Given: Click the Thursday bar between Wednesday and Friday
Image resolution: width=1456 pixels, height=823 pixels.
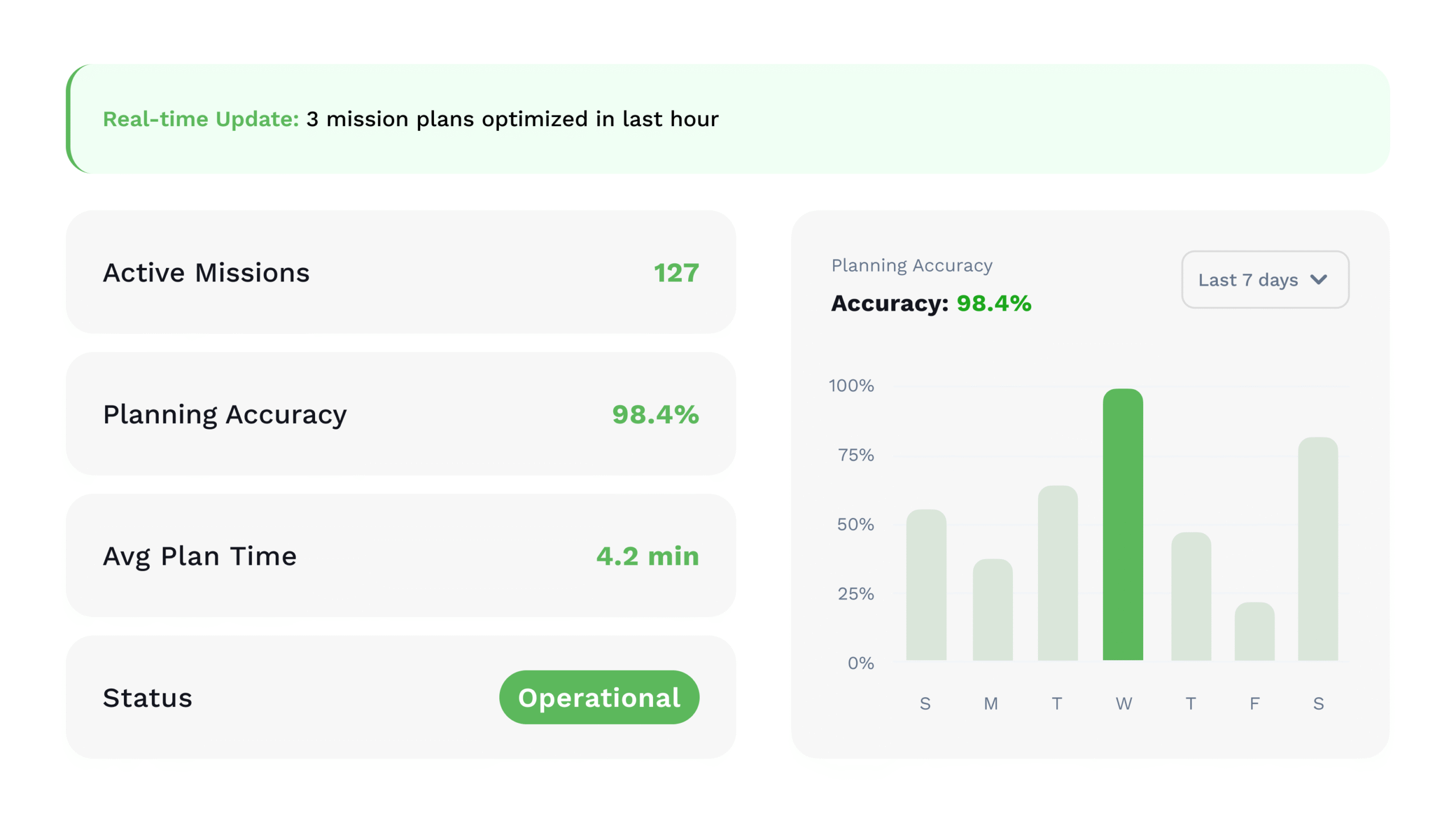Looking at the screenshot, I should tap(1190, 595).
